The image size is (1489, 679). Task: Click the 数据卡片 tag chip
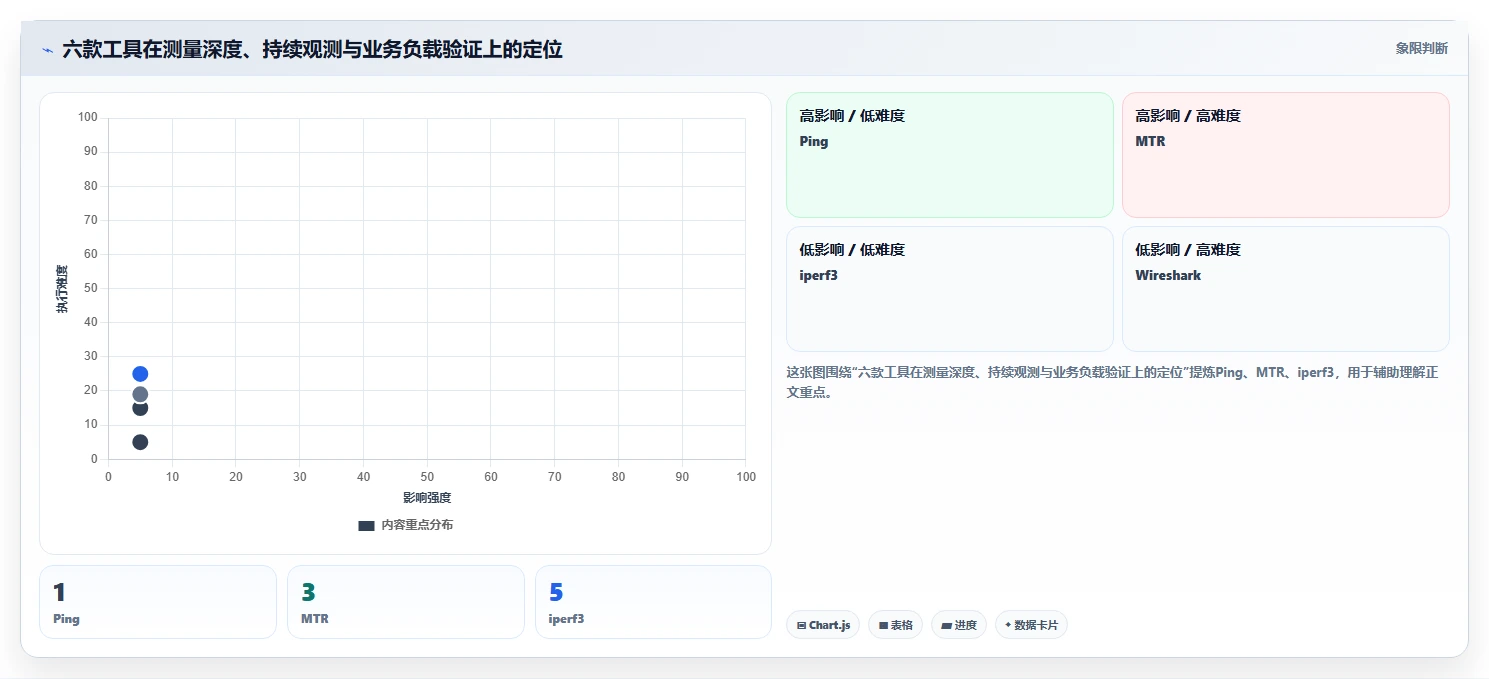tap(1031, 625)
